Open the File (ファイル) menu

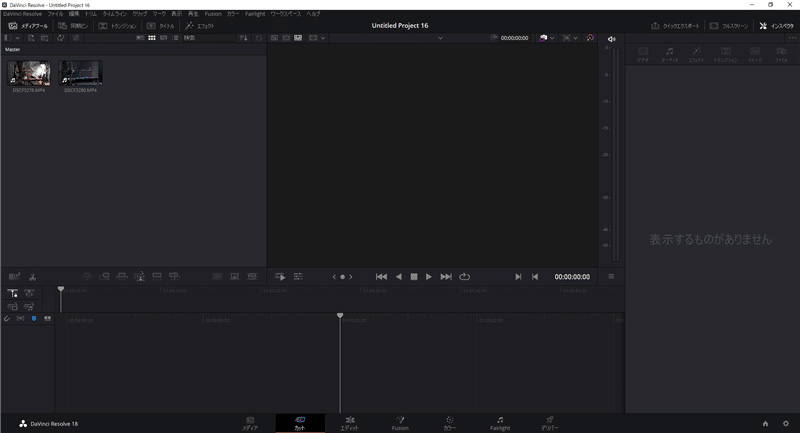55,14
